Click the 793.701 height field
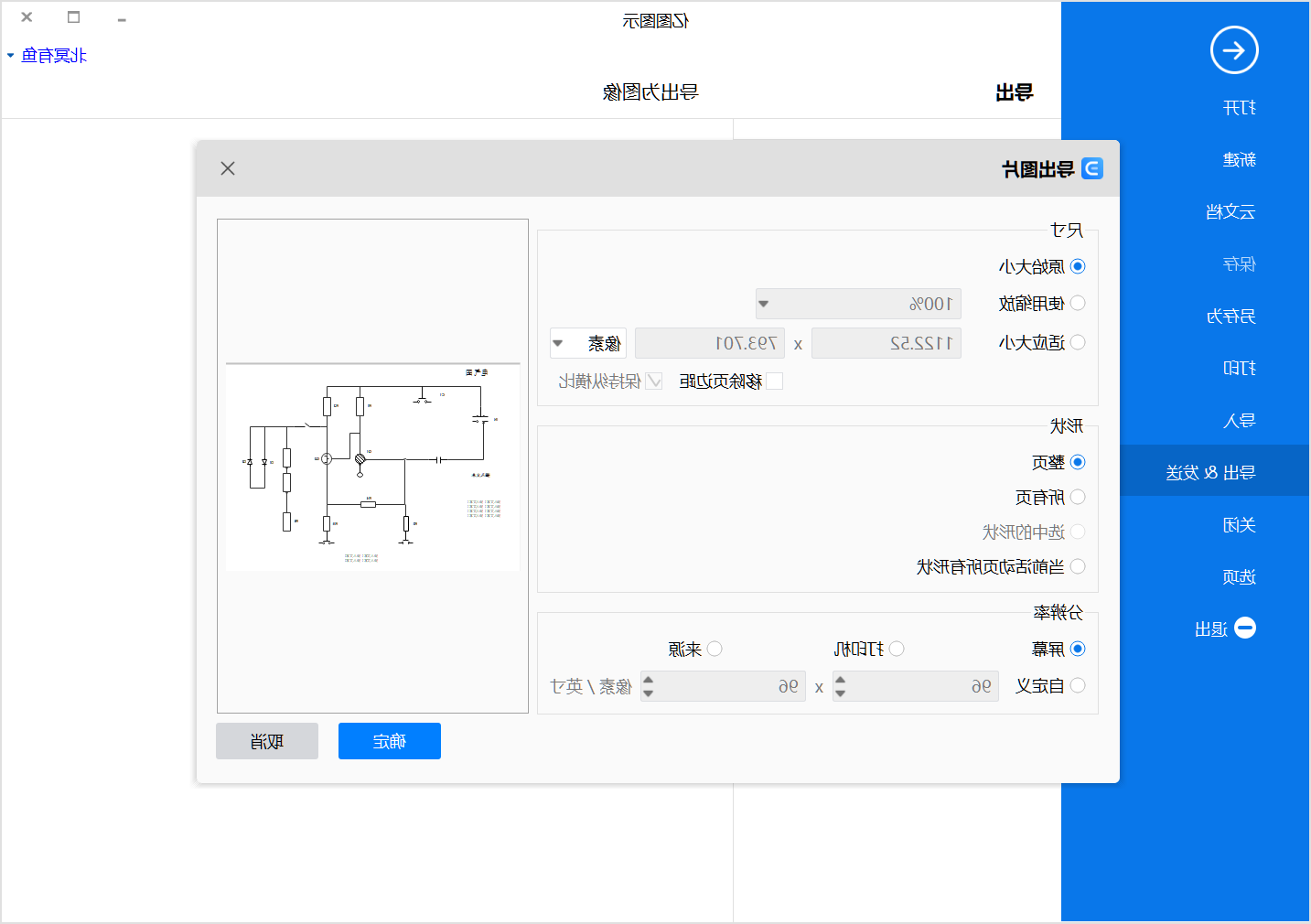Image resolution: width=1311 pixels, height=924 pixels. click(710, 343)
